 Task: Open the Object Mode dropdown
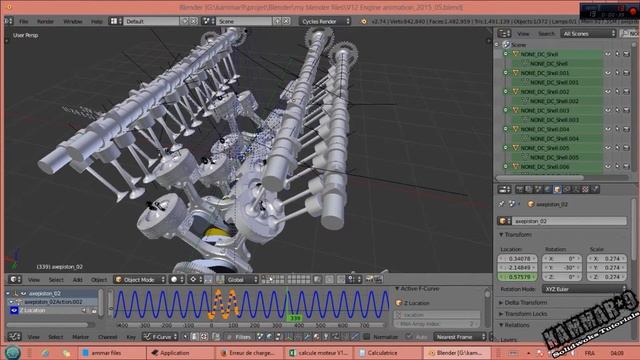pyautogui.click(x=140, y=279)
